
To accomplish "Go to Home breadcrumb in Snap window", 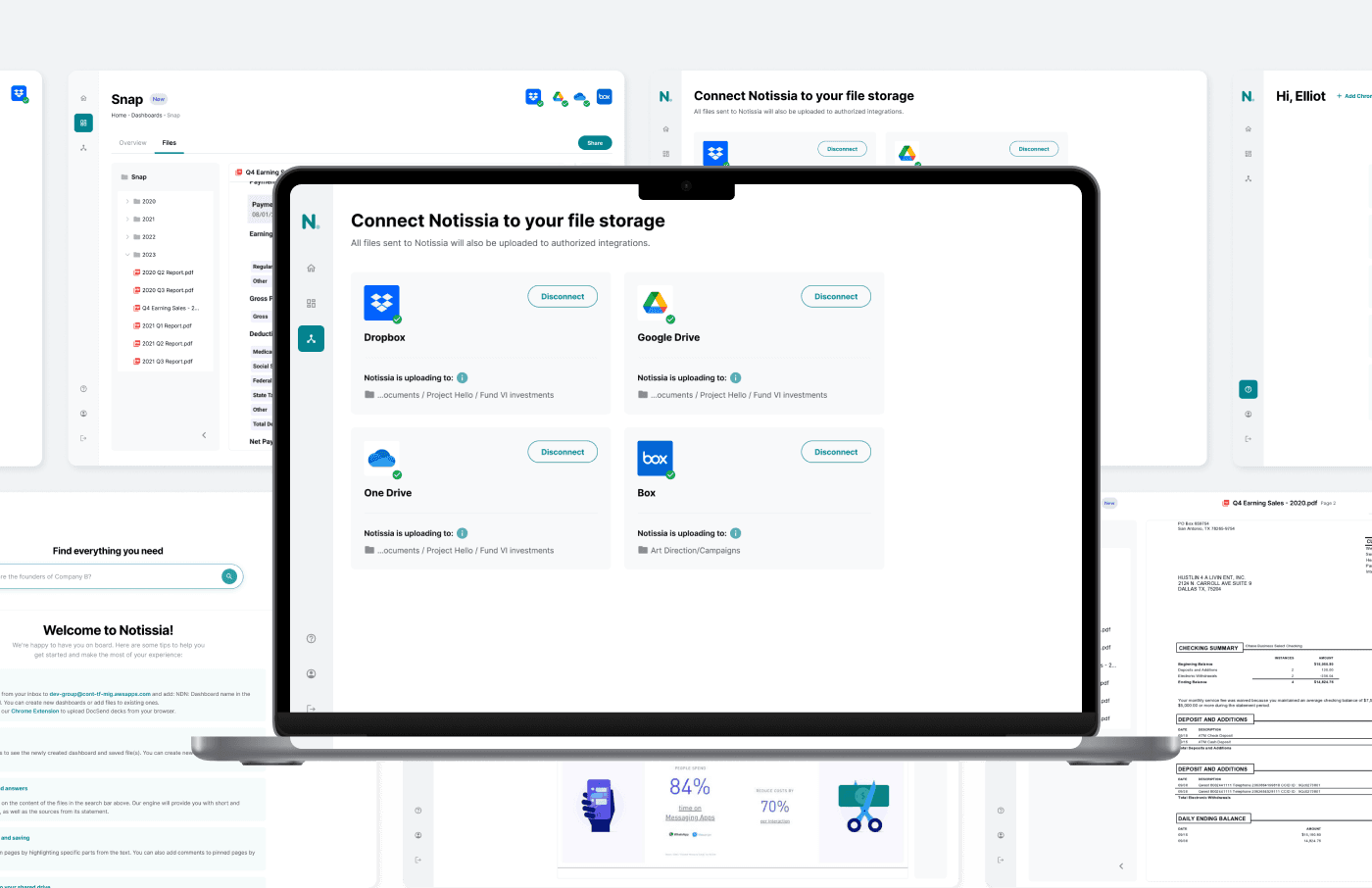I will coord(119,116).
